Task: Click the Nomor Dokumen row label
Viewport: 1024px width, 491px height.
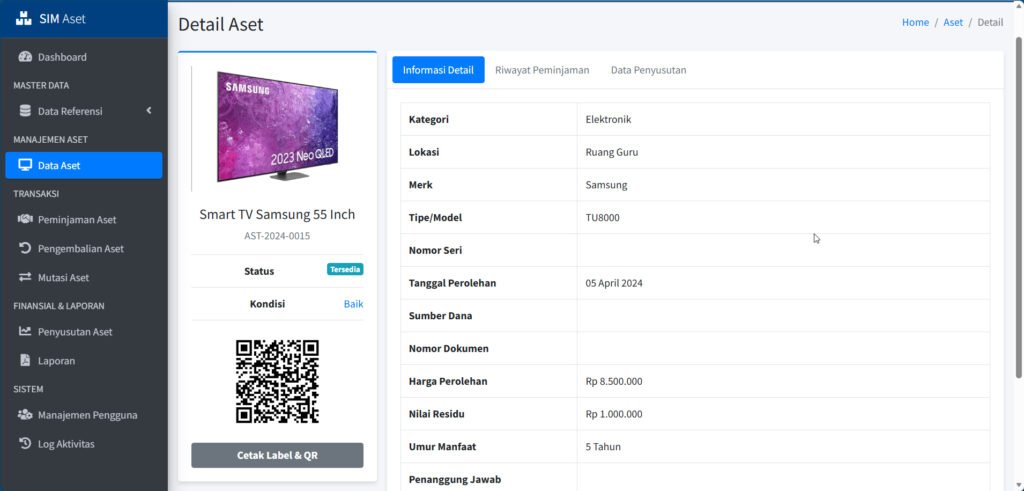Action: point(449,348)
